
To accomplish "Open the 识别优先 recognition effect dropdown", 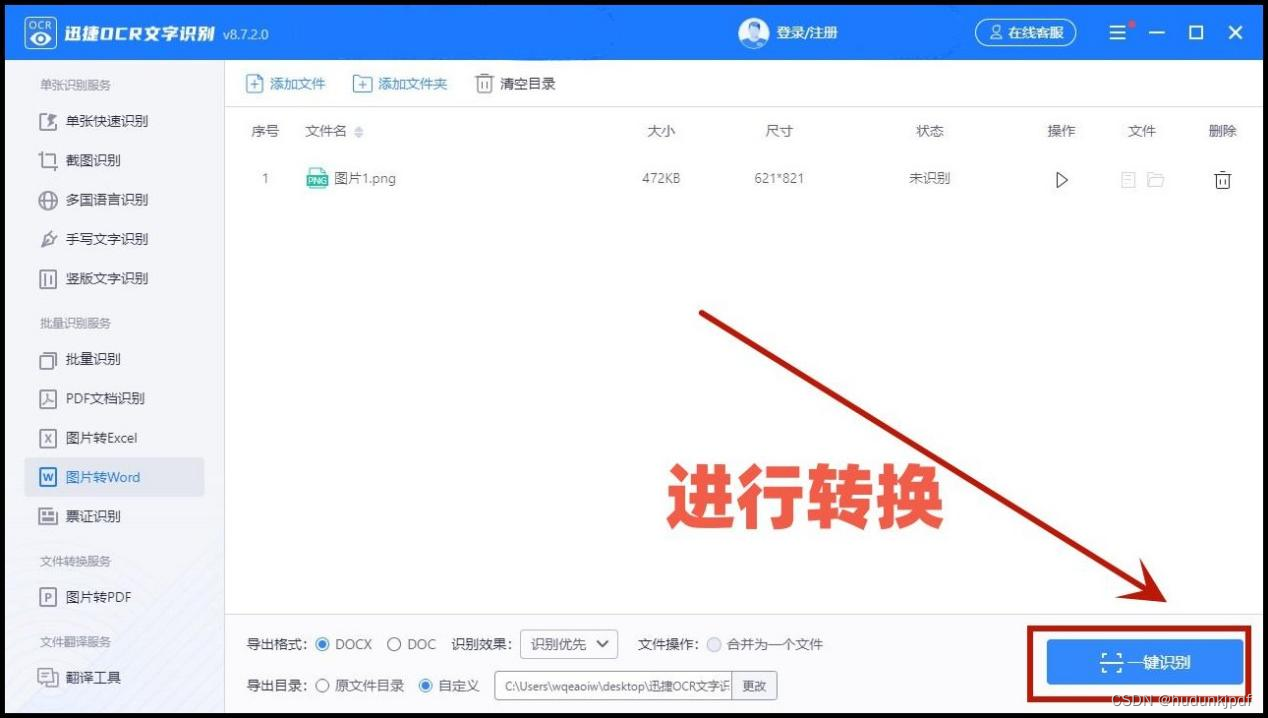I will (x=569, y=644).
